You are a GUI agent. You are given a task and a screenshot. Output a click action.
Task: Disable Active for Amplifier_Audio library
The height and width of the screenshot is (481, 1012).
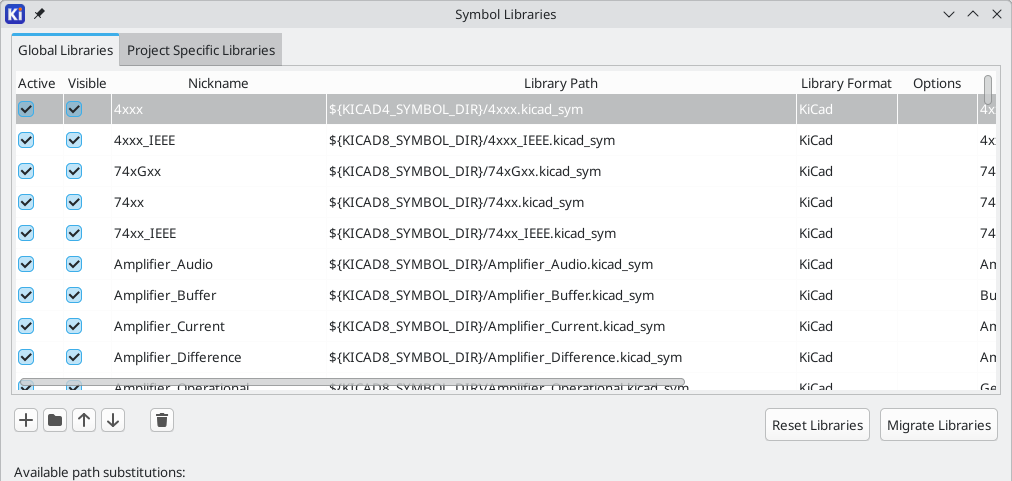tap(26, 264)
